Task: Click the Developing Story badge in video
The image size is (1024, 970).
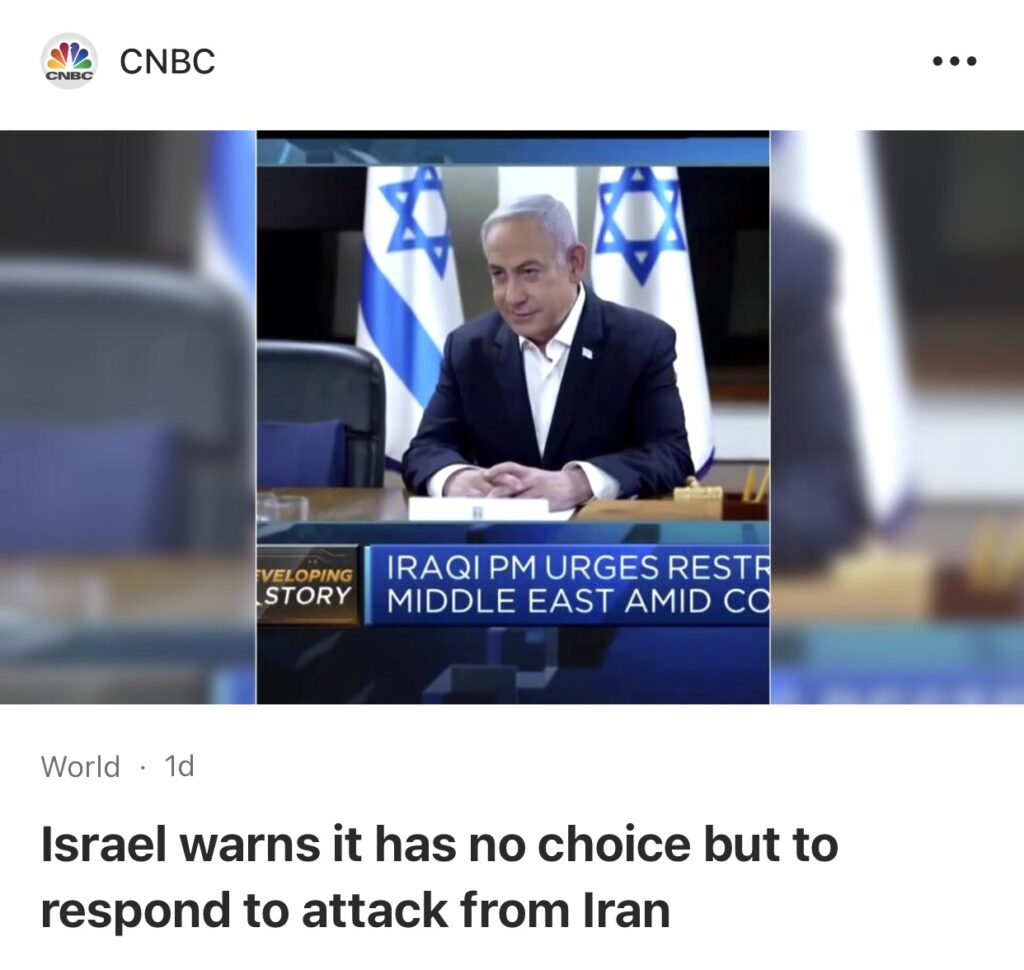Action: tap(308, 585)
